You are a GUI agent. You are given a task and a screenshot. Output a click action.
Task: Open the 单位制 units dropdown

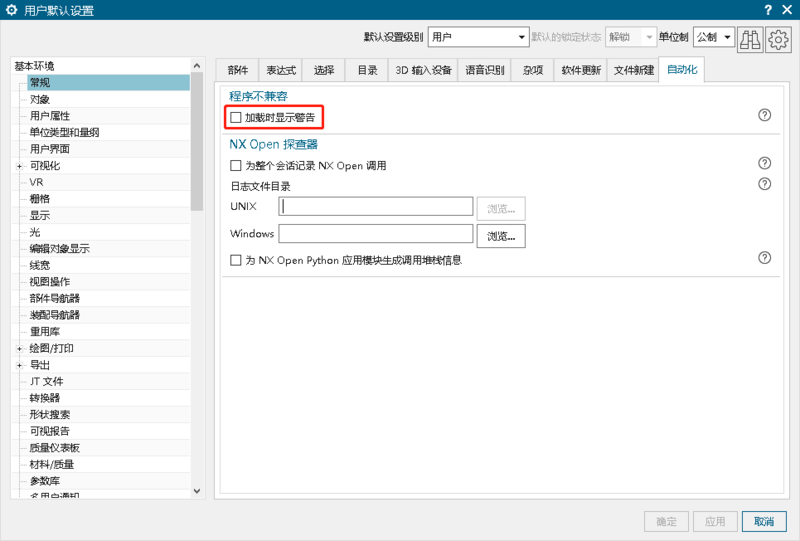point(714,38)
